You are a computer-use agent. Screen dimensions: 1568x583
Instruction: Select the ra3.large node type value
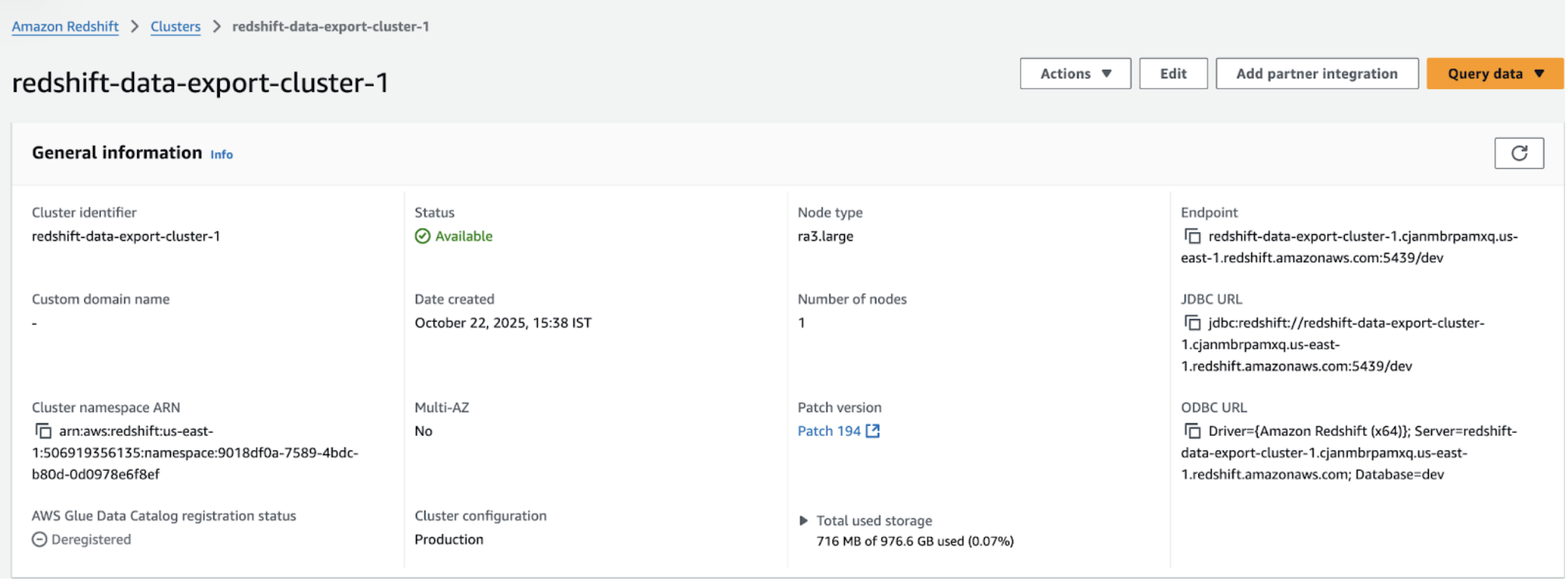click(826, 236)
